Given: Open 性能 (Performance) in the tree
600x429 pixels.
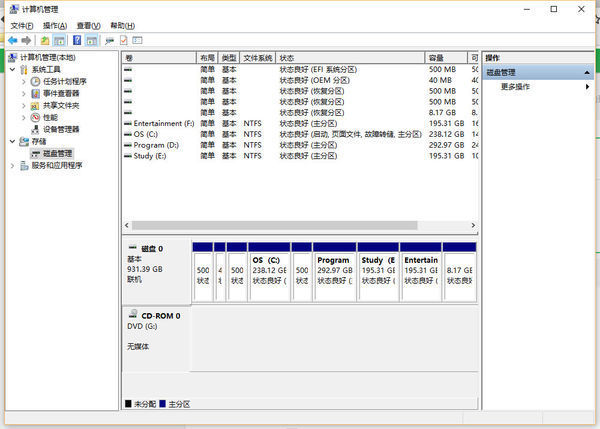Looking at the screenshot, I should [x=50, y=117].
